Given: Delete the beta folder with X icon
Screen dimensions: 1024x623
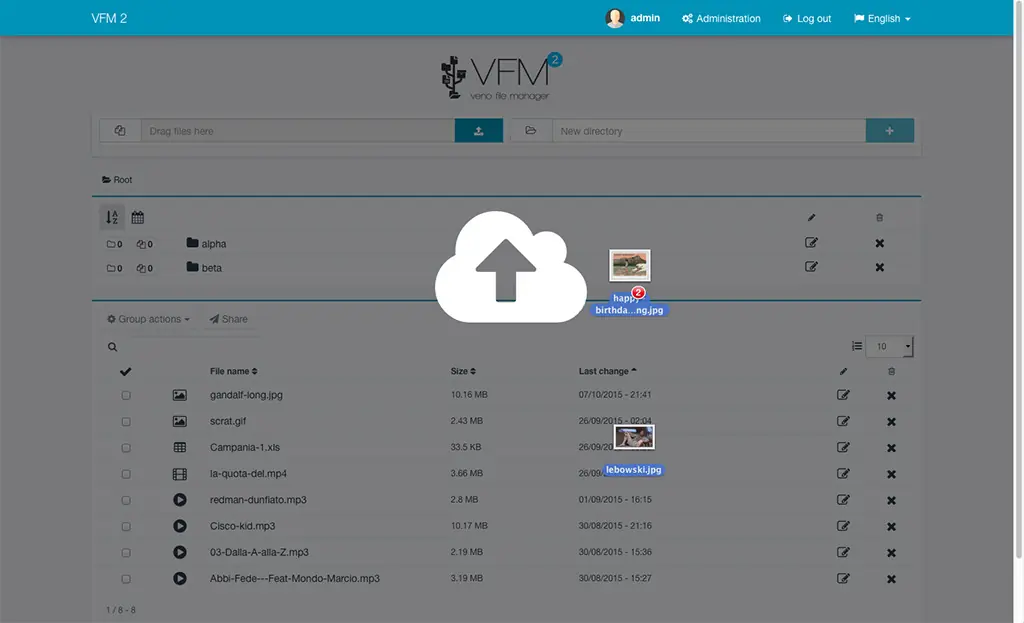Looking at the screenshot, I should [x=880, y=268].
